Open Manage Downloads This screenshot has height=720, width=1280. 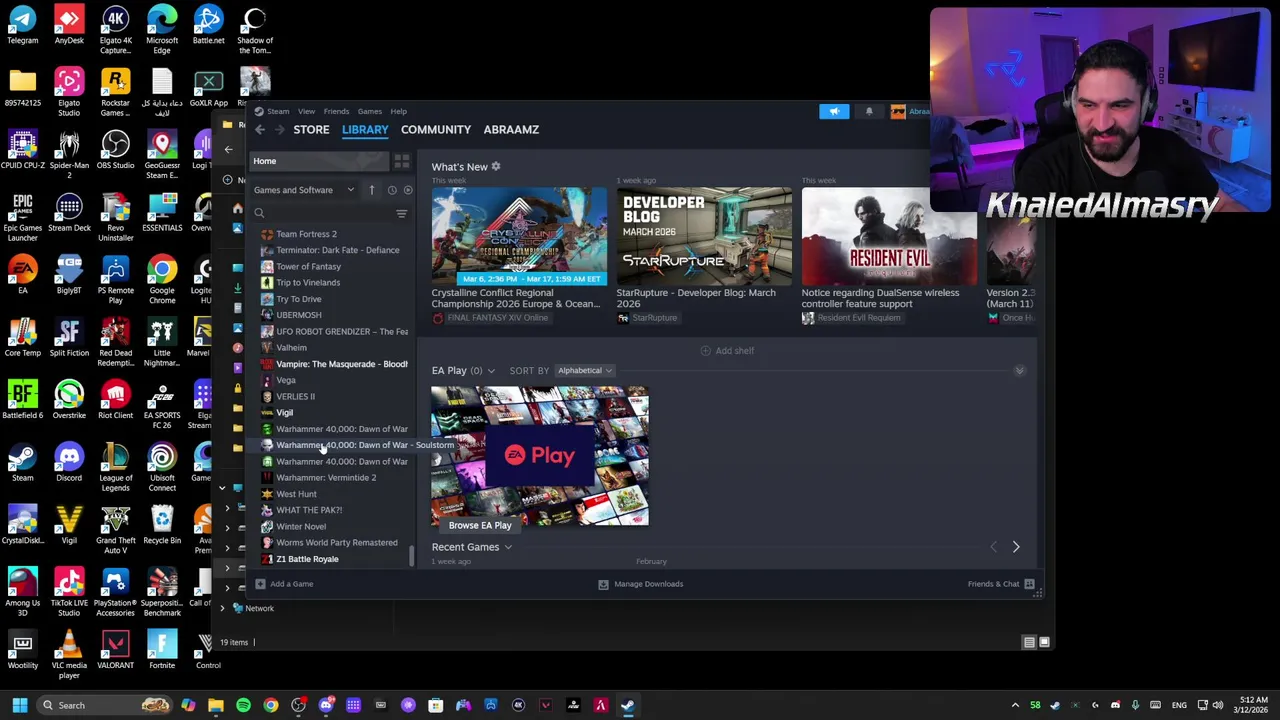(640, 584)
